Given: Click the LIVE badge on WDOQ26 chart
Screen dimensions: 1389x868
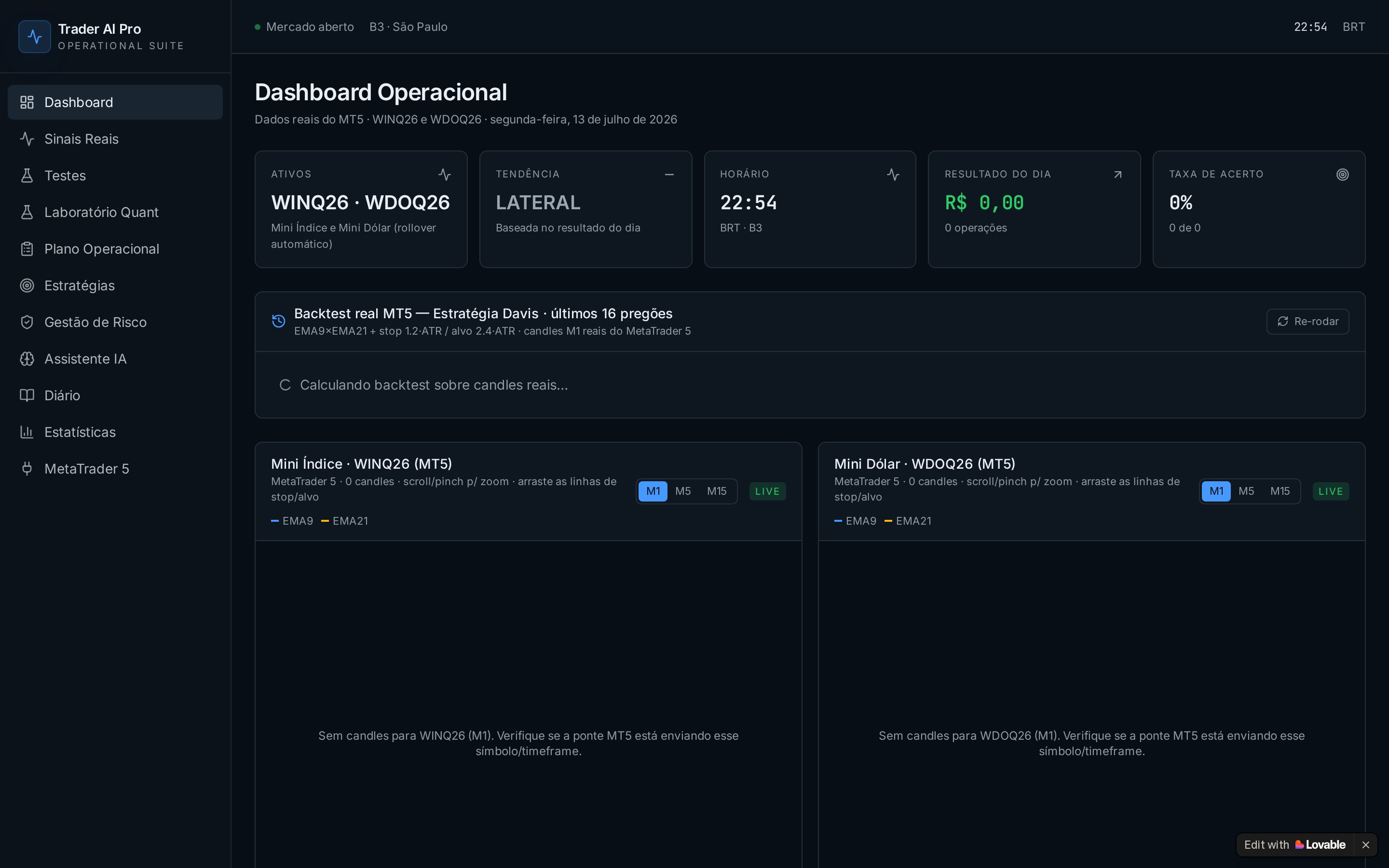Looking at the screenshot, I should point(1331,491).
